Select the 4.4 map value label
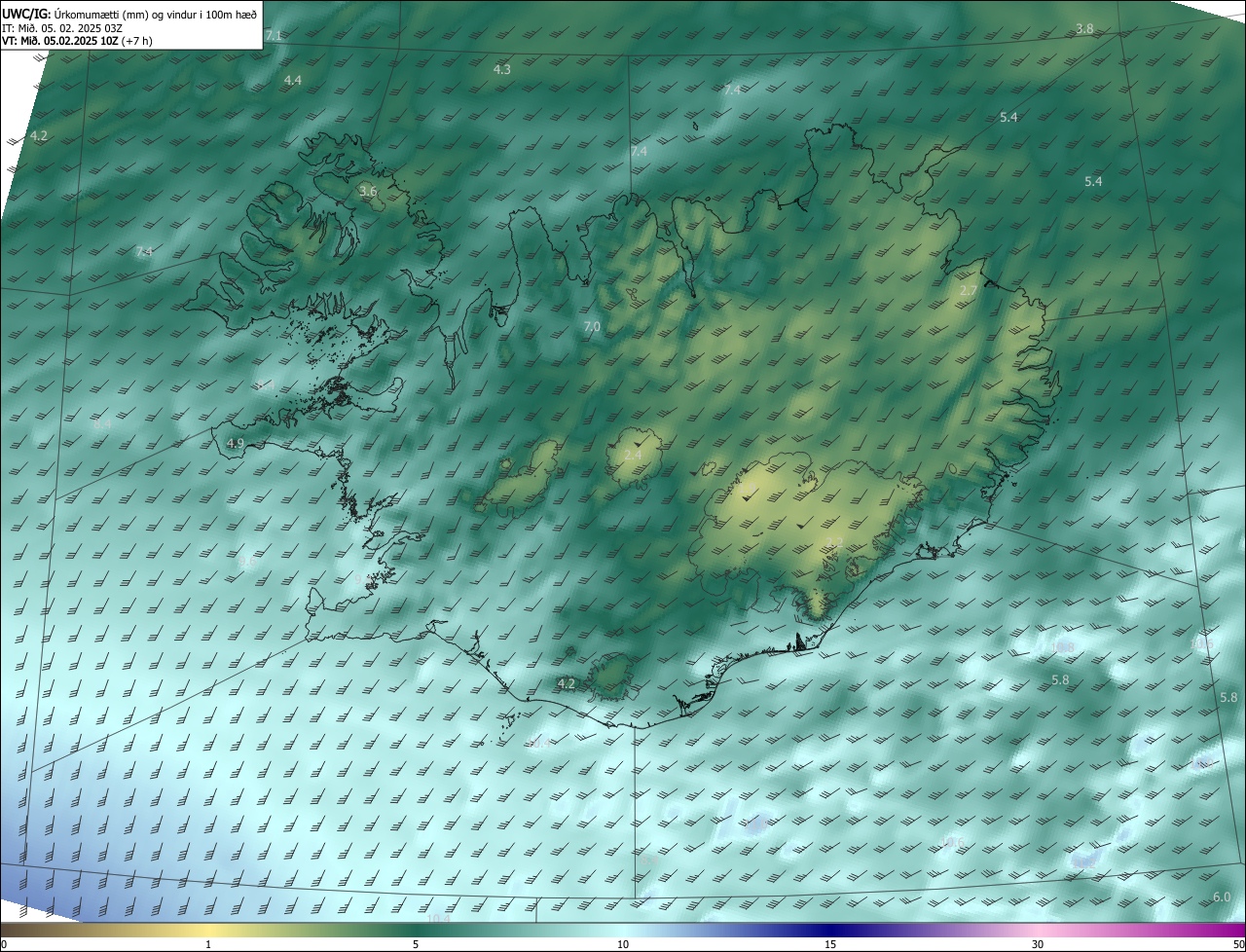 click(x=293, y=80)
